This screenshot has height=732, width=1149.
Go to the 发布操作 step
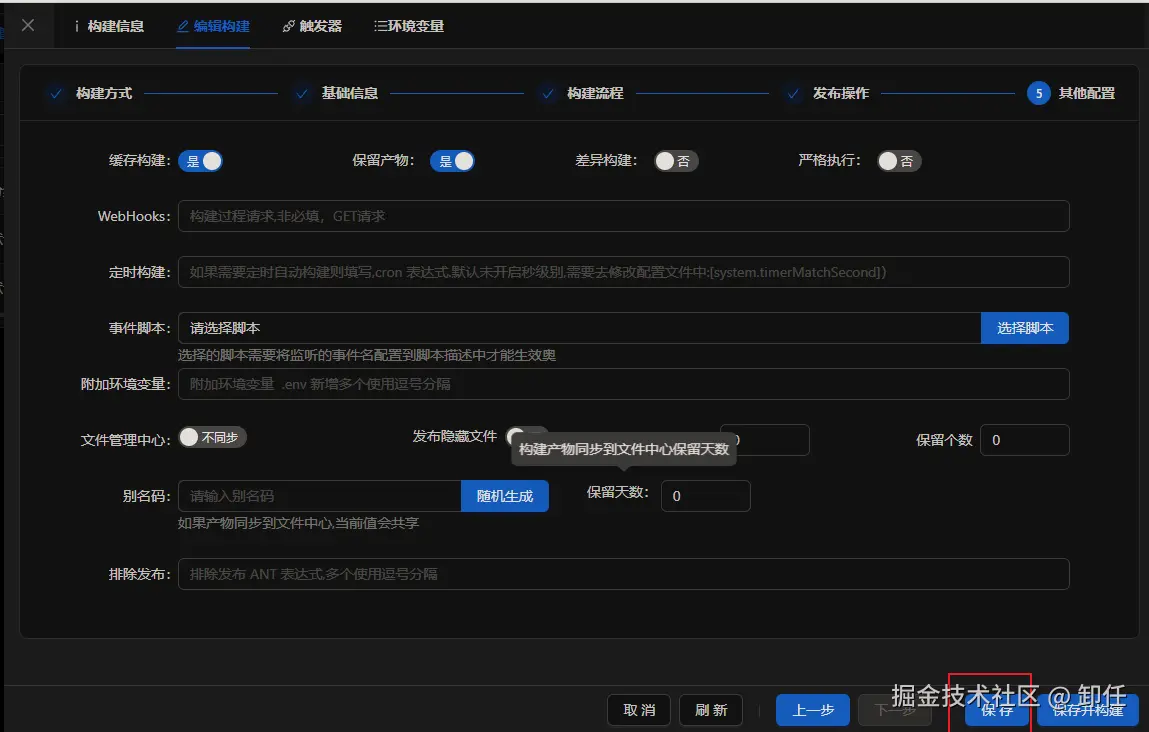[840, 93]
